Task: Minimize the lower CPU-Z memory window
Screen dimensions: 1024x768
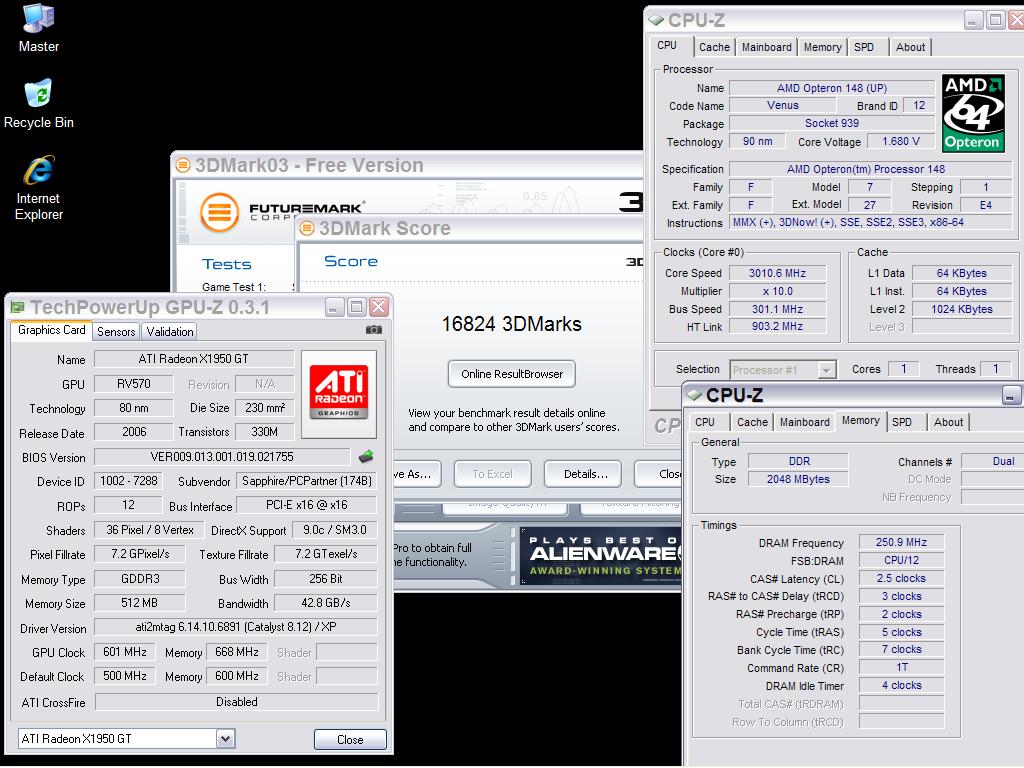Action: coord(1010,395)
